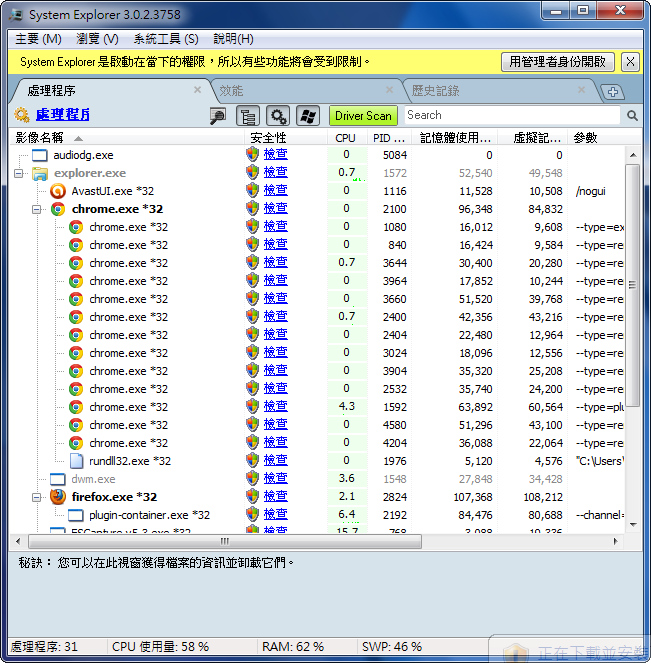Image resolution: width=651 pixels, height=663 pixels.
Task: Click the search magnifier icon beside Search box
Action: coord(632,116)
